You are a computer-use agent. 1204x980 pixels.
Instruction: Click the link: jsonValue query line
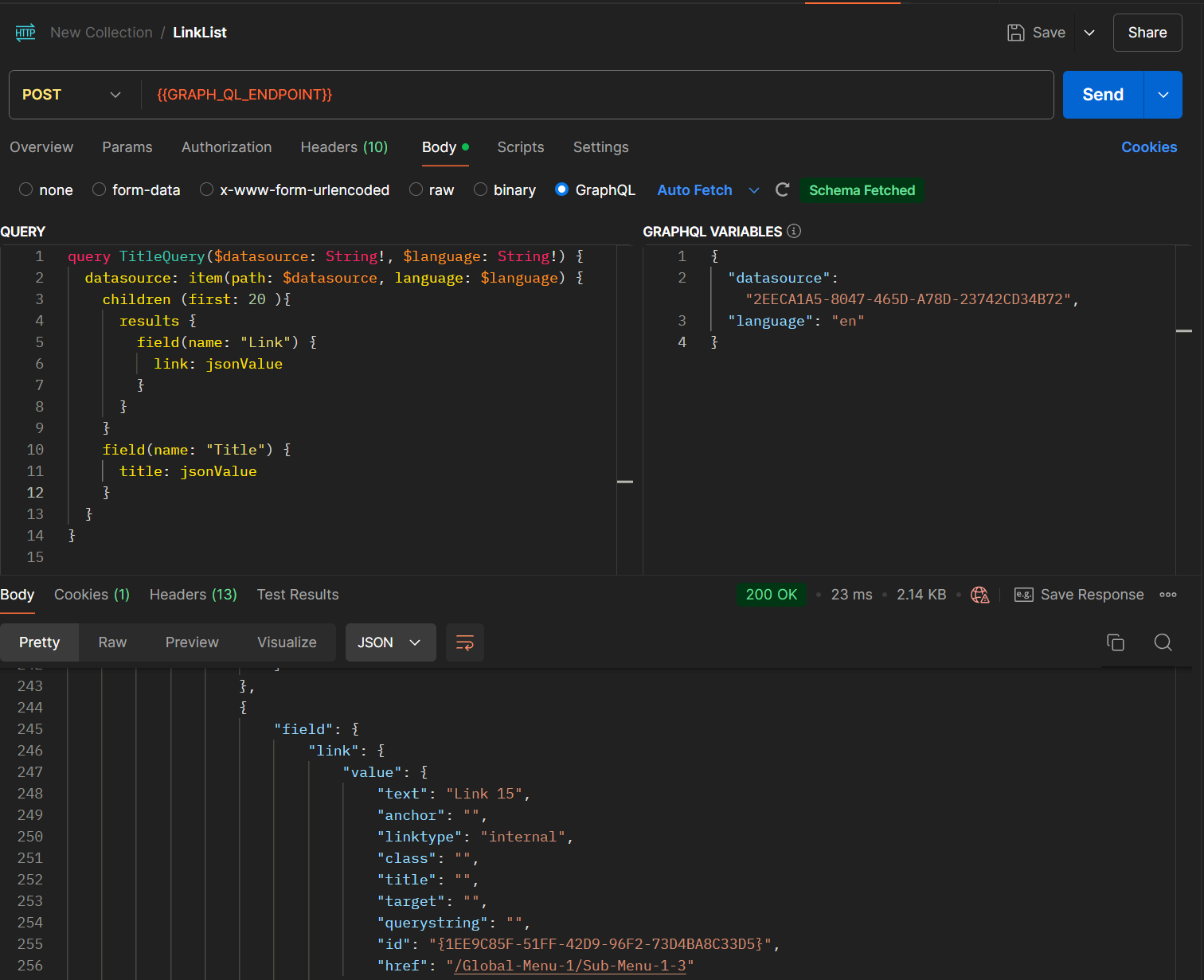tap(218, 364)
